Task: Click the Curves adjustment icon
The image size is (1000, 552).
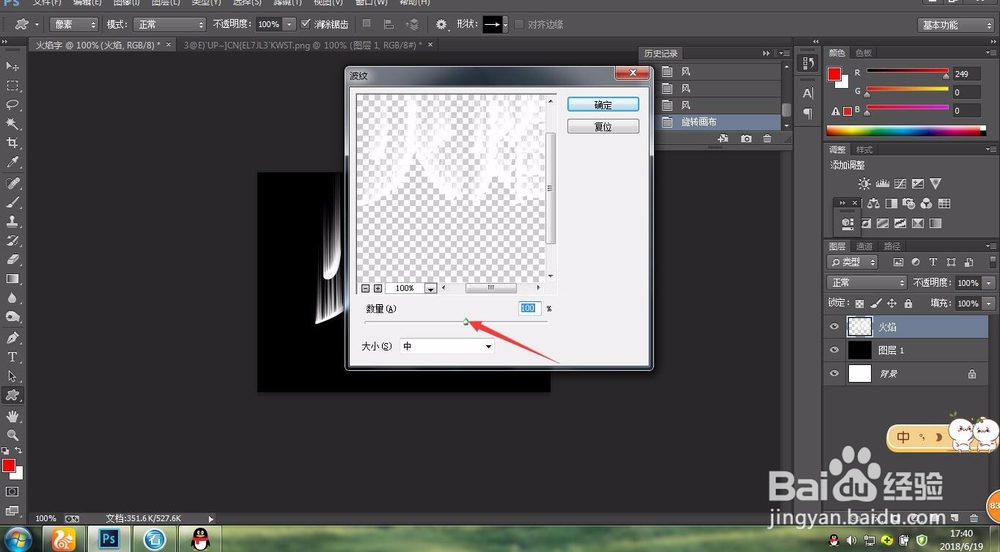Action: pos(900,184)
